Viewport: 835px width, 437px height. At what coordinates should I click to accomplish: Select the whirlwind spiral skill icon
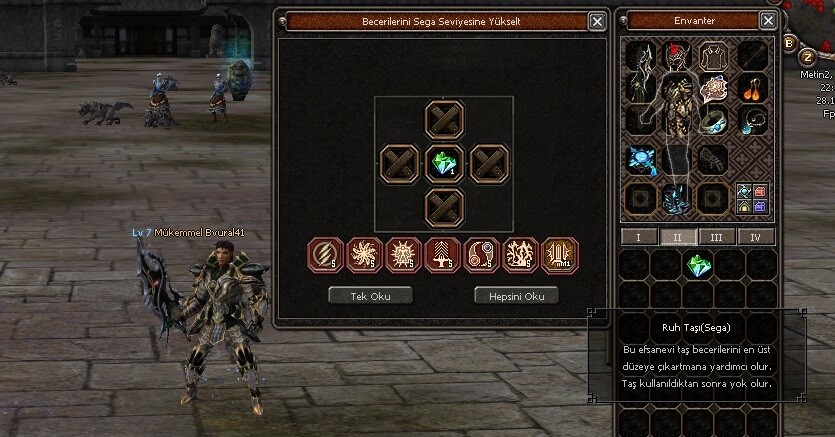tap(364, 255)
